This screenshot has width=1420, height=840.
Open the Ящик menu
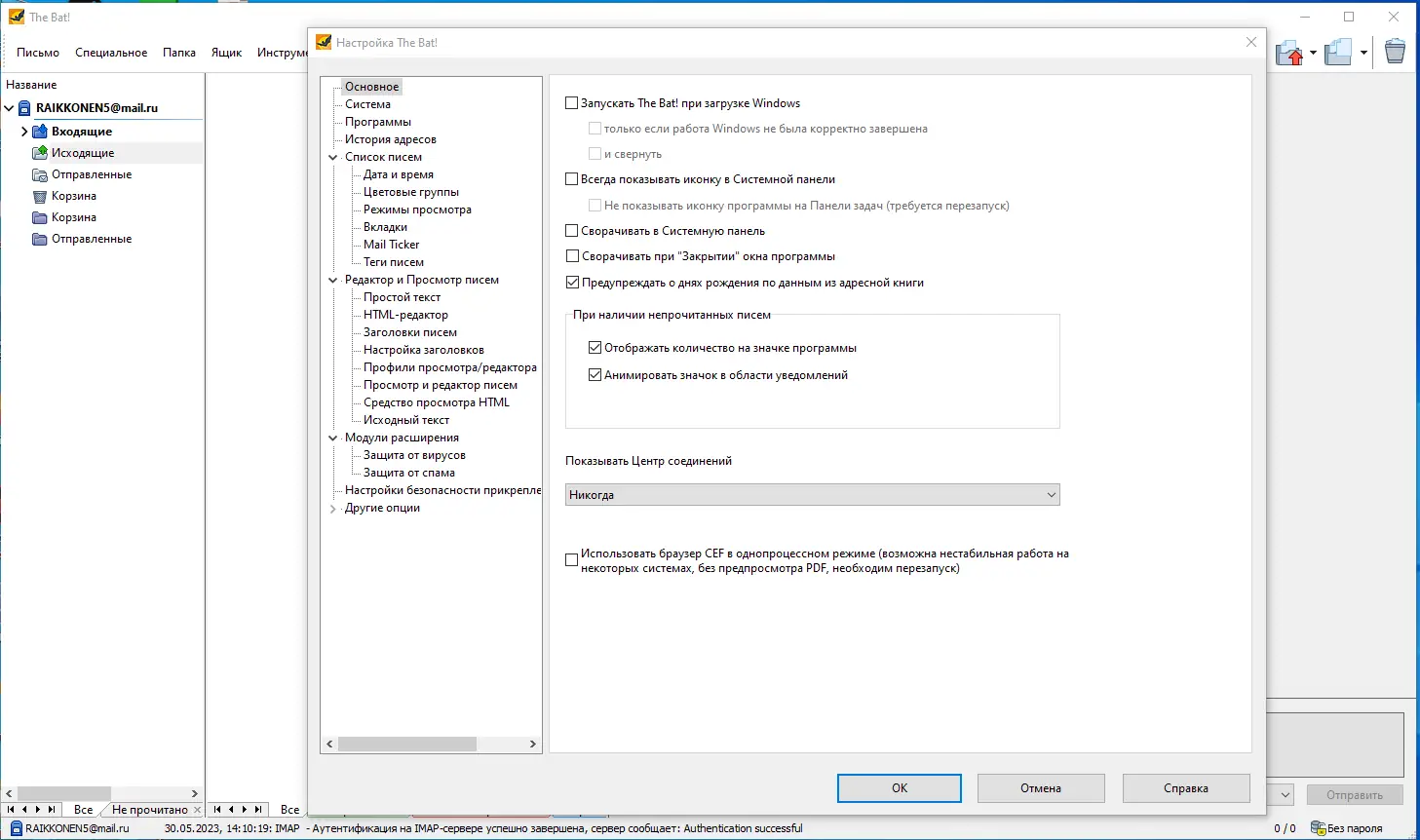(x=226, y=53)
